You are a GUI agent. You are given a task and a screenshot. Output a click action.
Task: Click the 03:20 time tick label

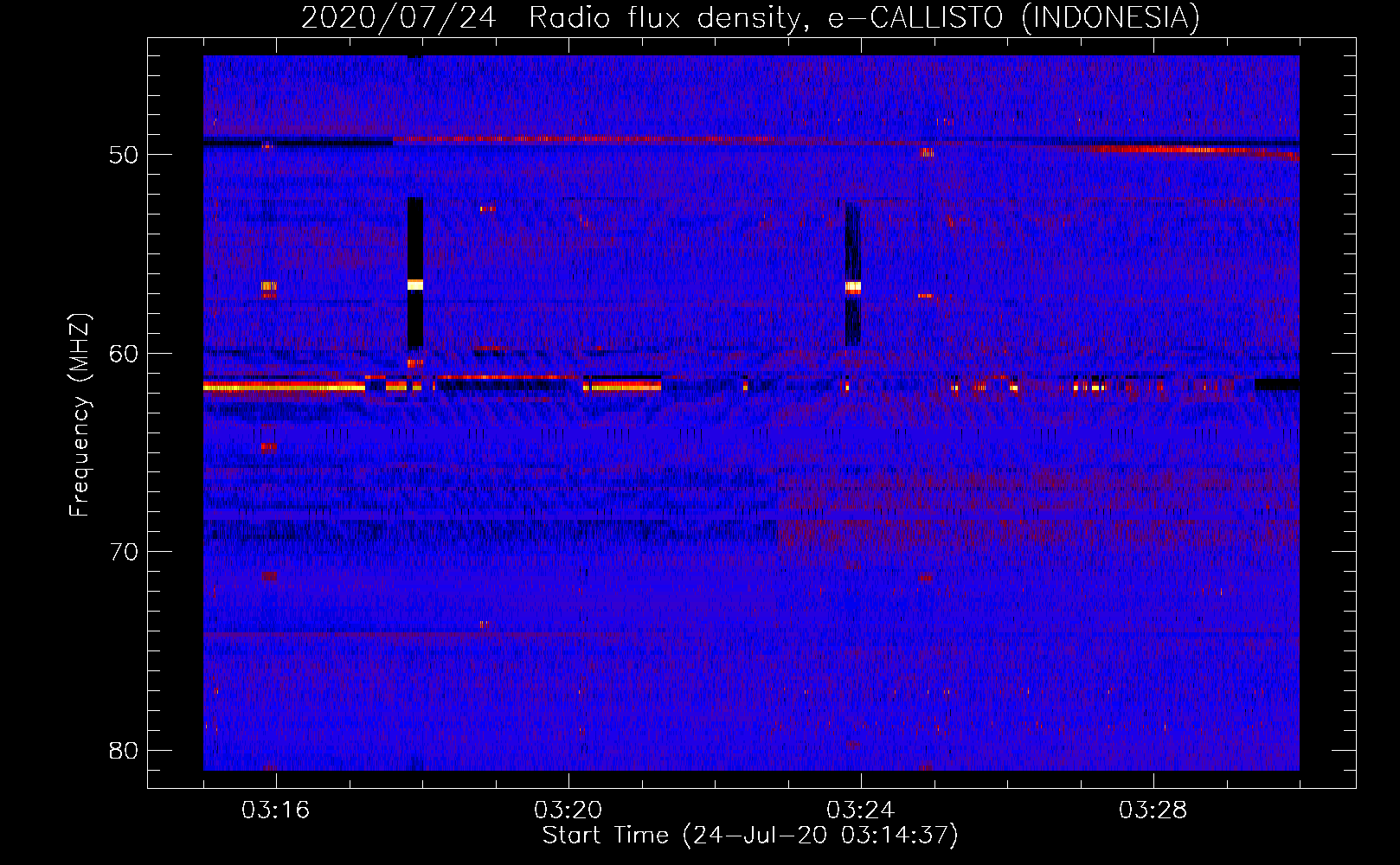click(x=568, y=811)
